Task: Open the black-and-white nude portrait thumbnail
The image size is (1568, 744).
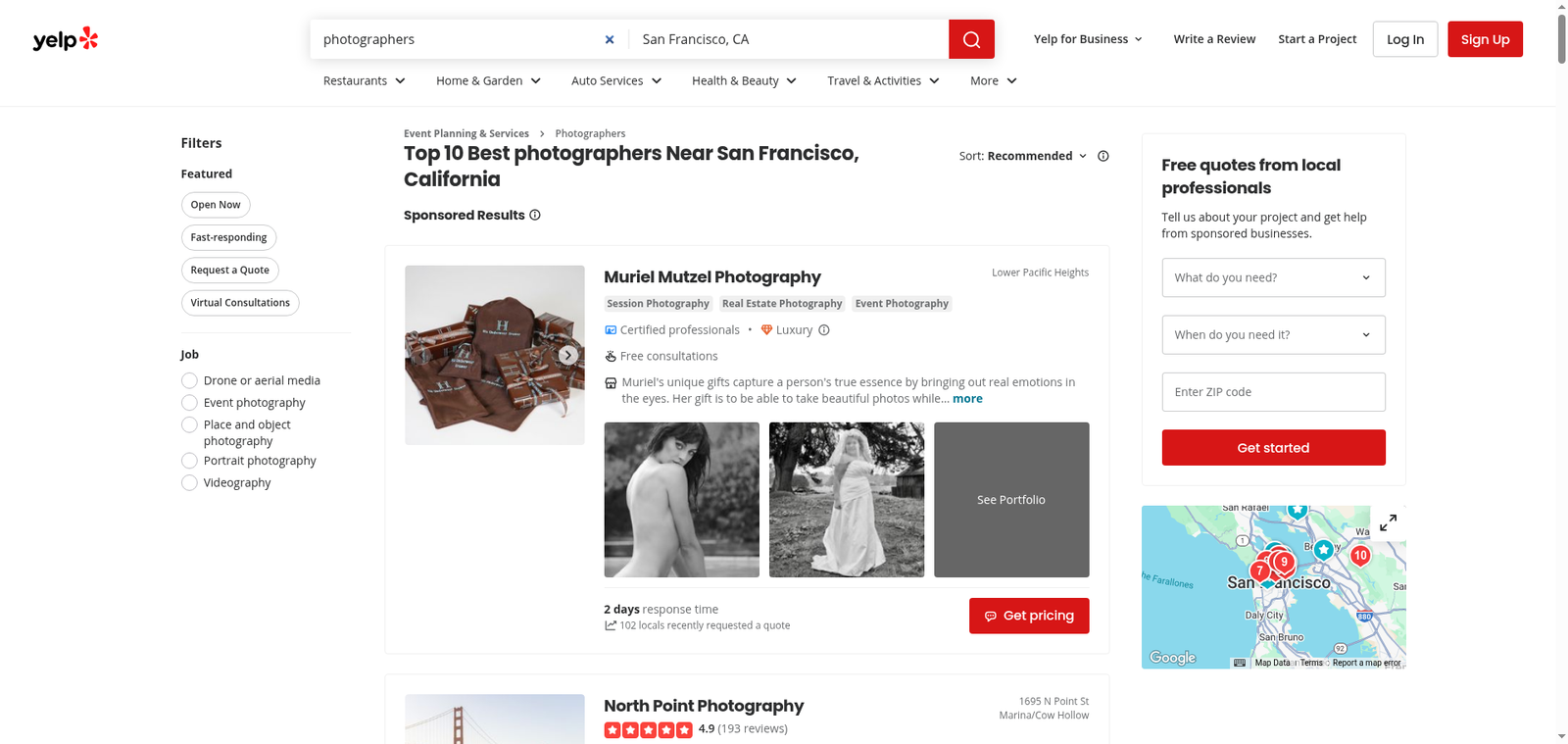Action: 682,500
